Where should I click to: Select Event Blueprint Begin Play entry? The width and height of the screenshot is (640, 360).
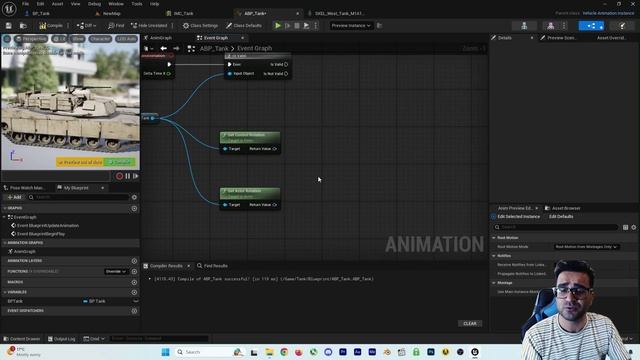(x=41, y=234)
